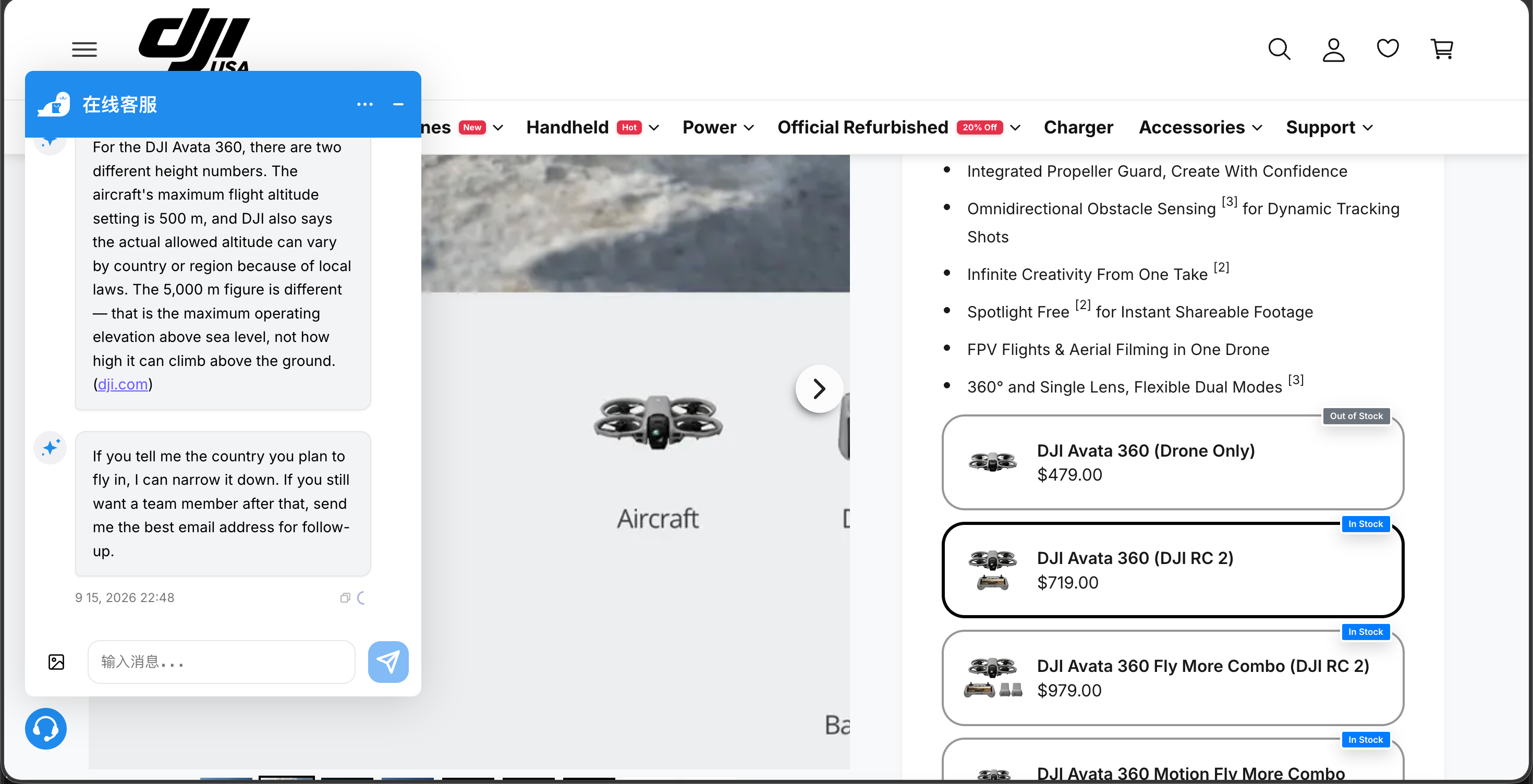1533x784 pixels.
Task: Advance carousel with next arrow
Action: tap(819, 388)
